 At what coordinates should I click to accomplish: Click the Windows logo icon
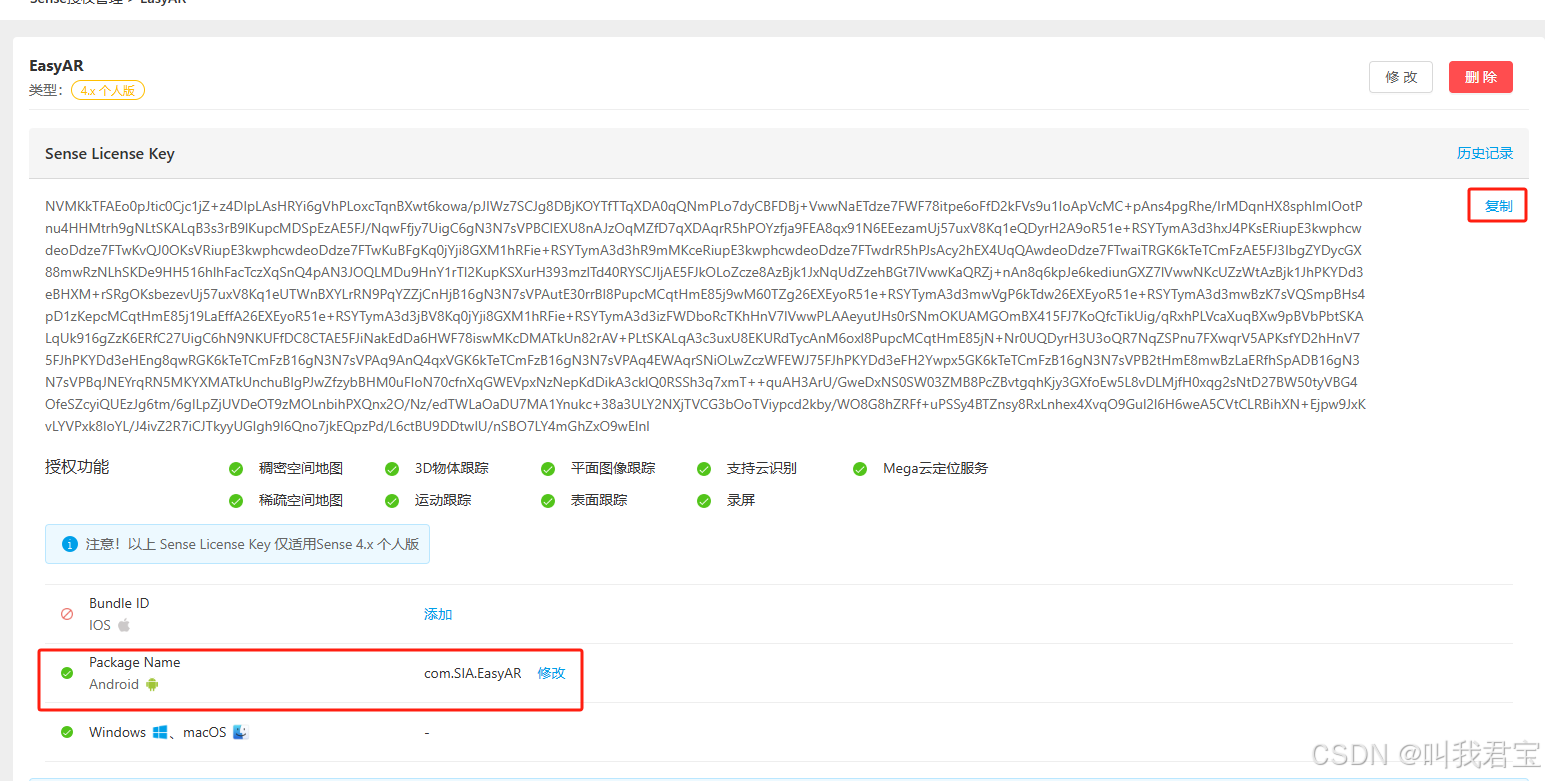[160, 732]
